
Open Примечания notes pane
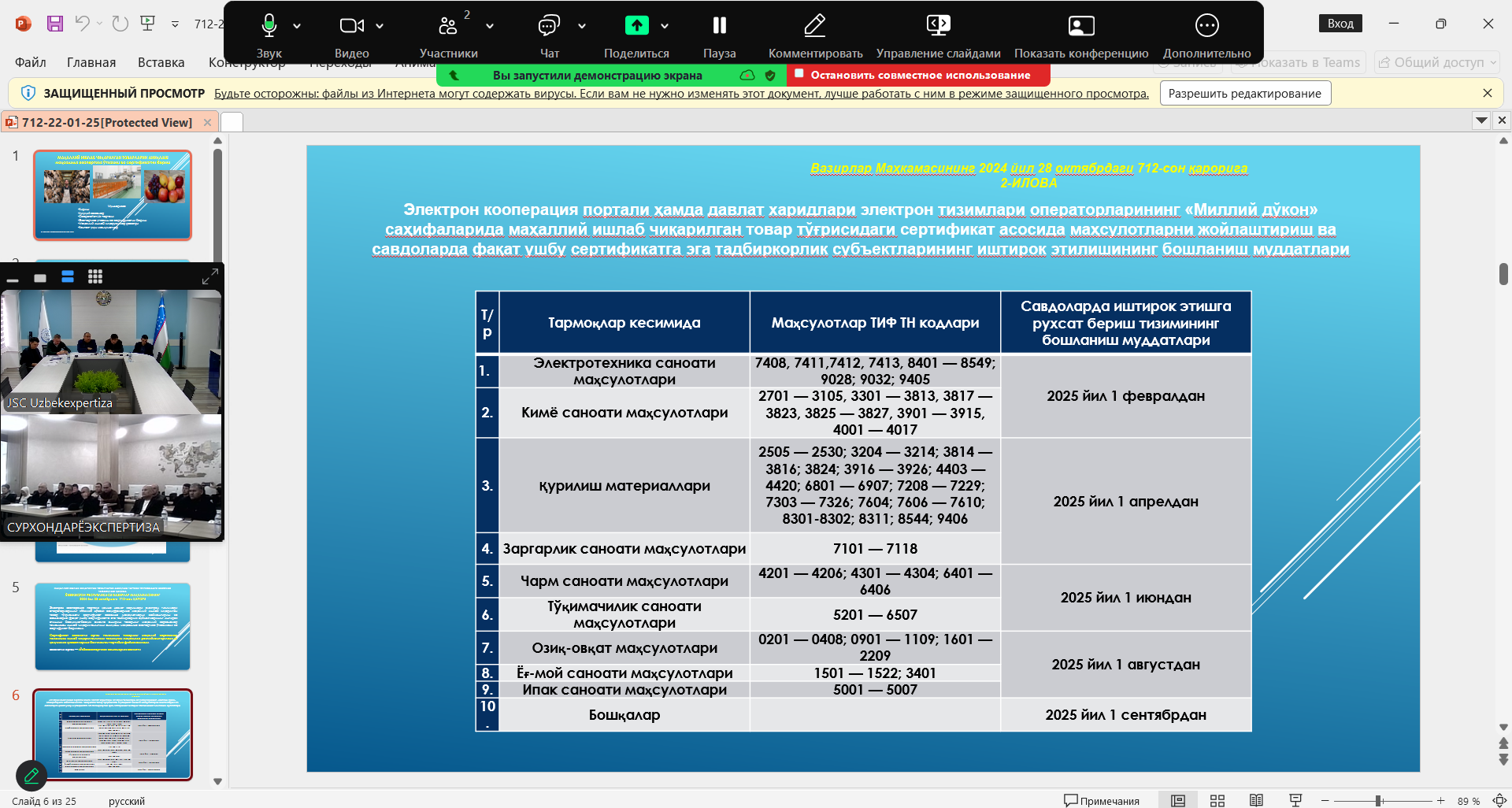point(1101,800)
